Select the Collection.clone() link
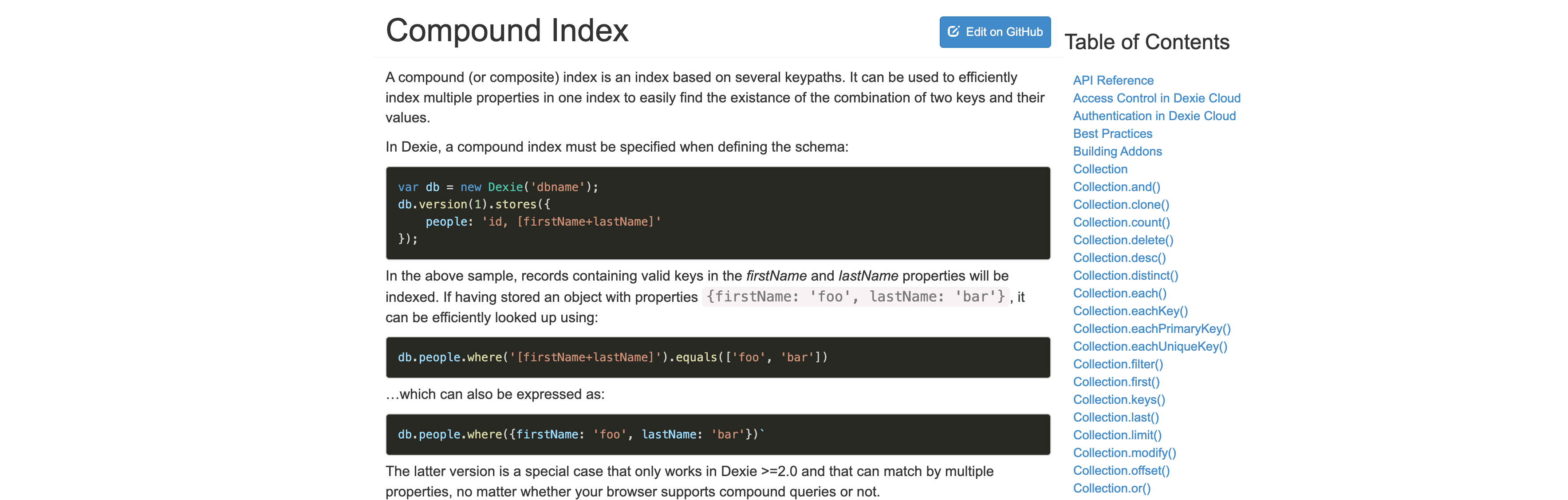 (x=1121, y=204)
